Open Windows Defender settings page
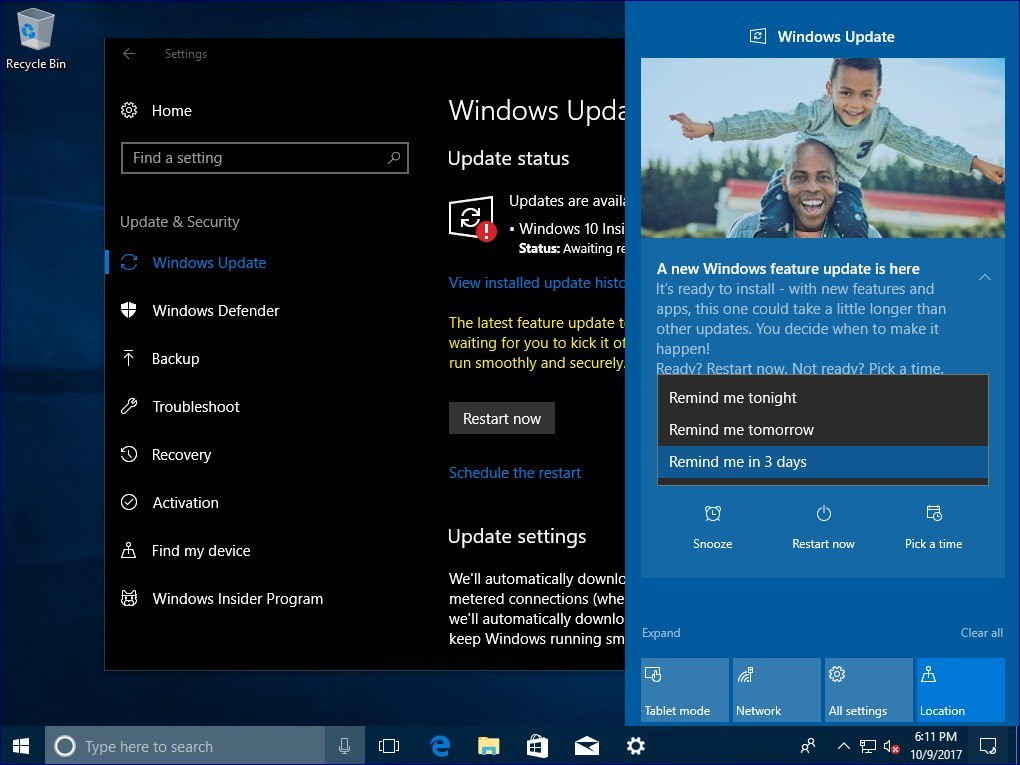This screenshot has width=1020, height=765. click(215, 310)
